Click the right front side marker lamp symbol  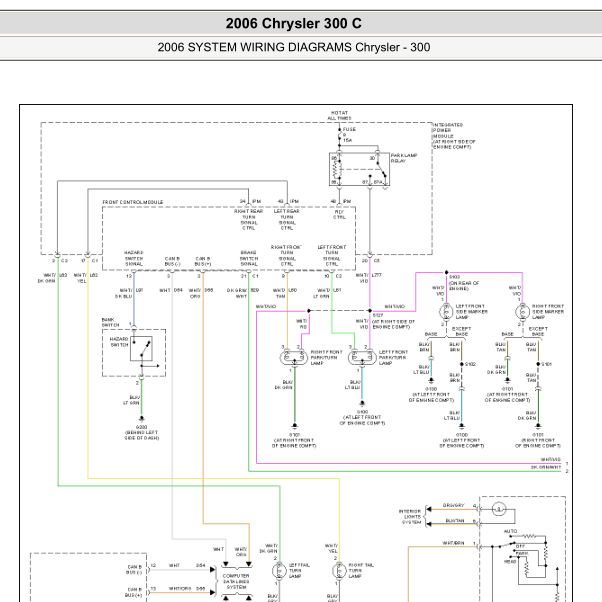tap(522, 312)
